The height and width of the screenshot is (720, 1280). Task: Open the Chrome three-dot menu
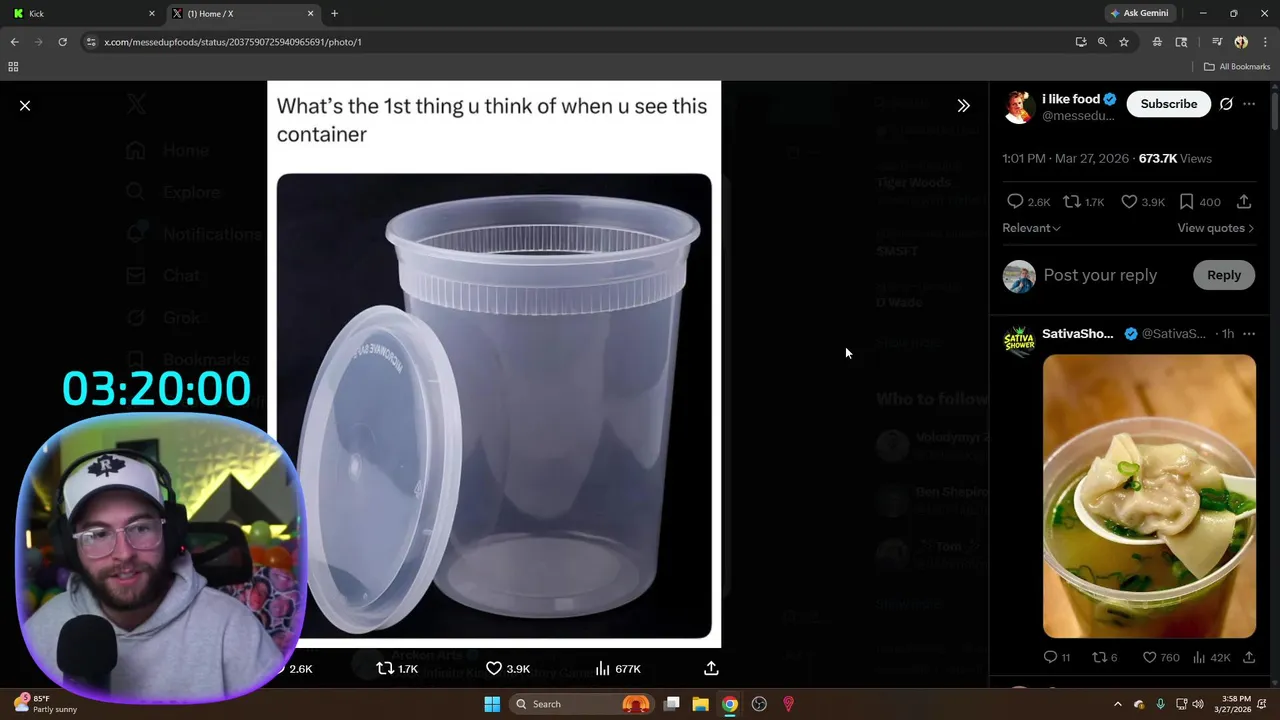[x=1263, y=42]
